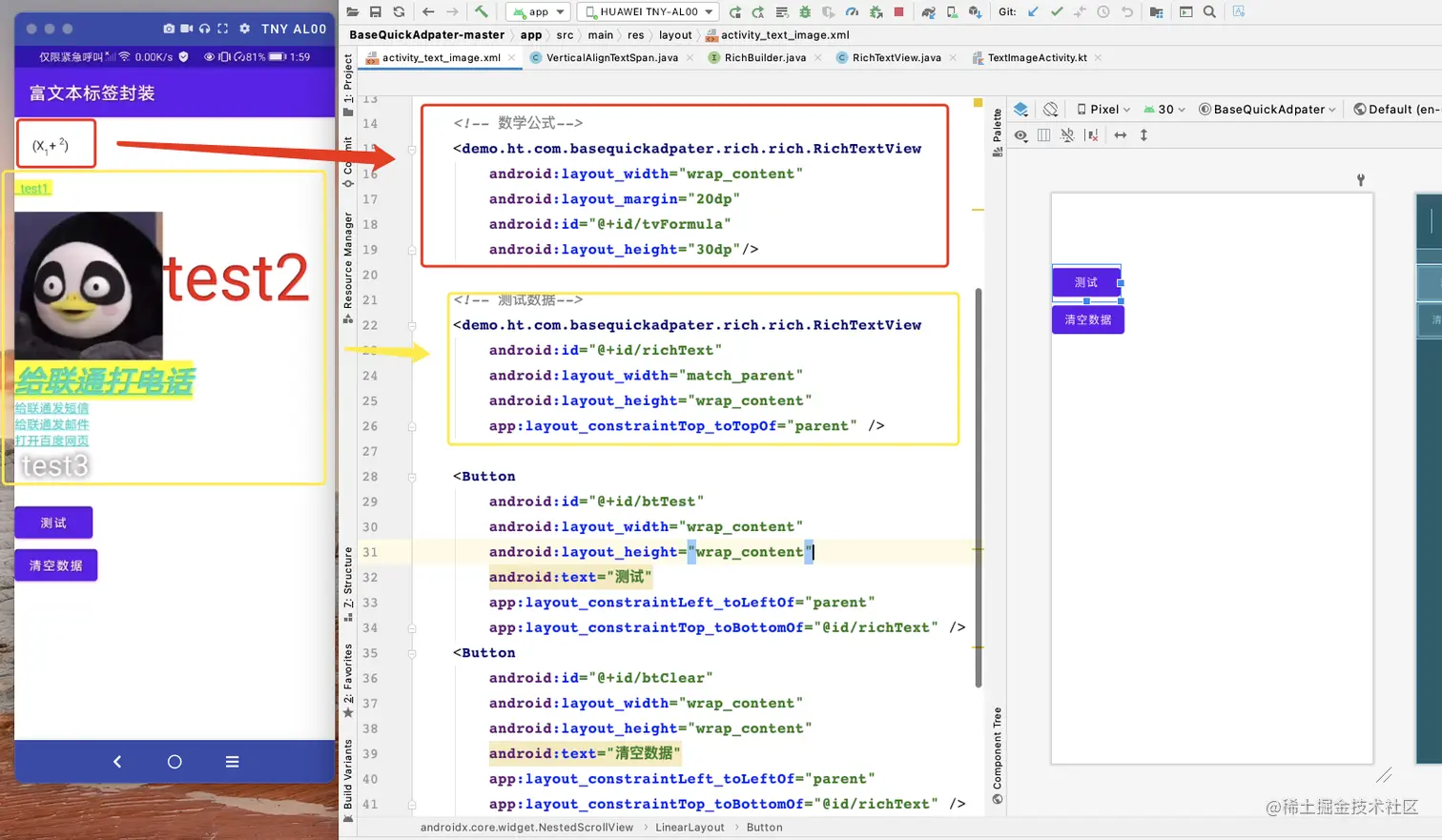
Task: Stop the app with the red square icon
Action: [x=897, y=12]
